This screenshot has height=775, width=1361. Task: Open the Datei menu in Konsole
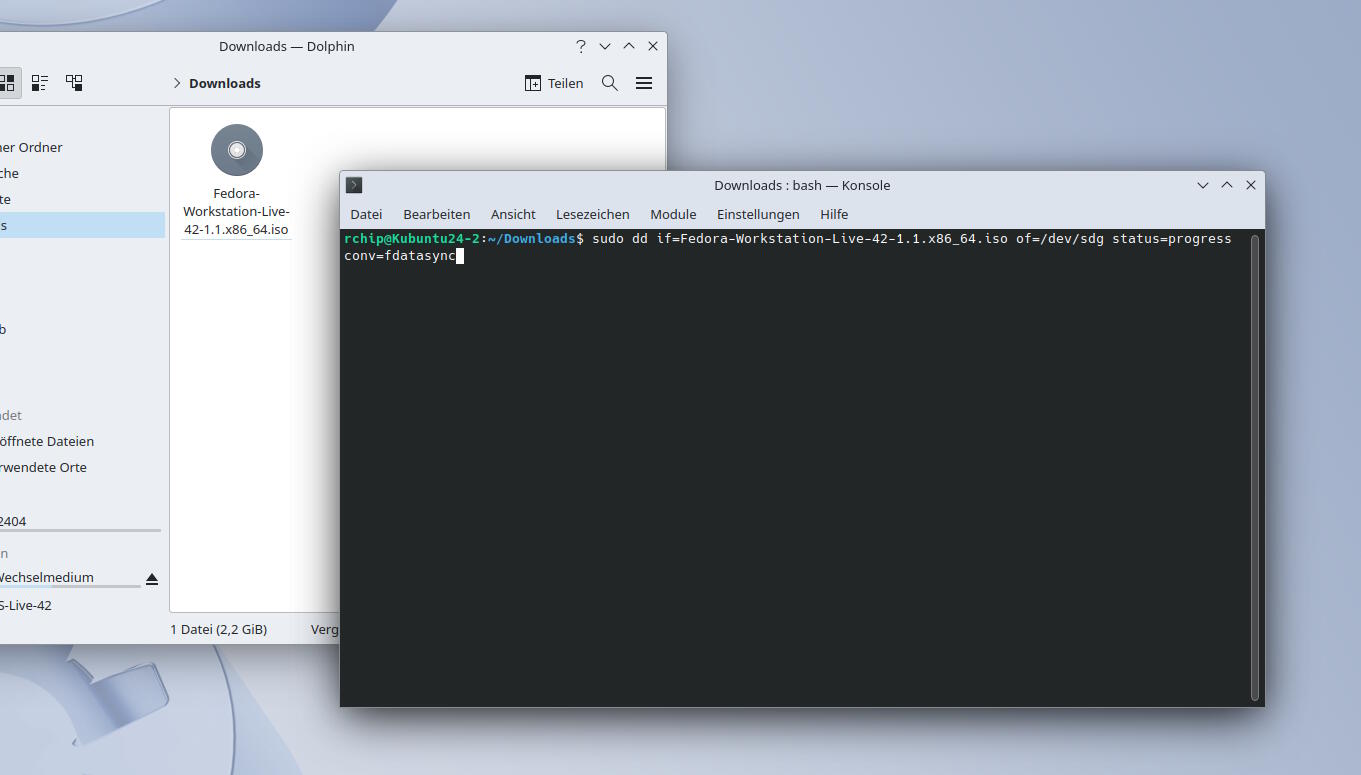(x=366, y=214)
